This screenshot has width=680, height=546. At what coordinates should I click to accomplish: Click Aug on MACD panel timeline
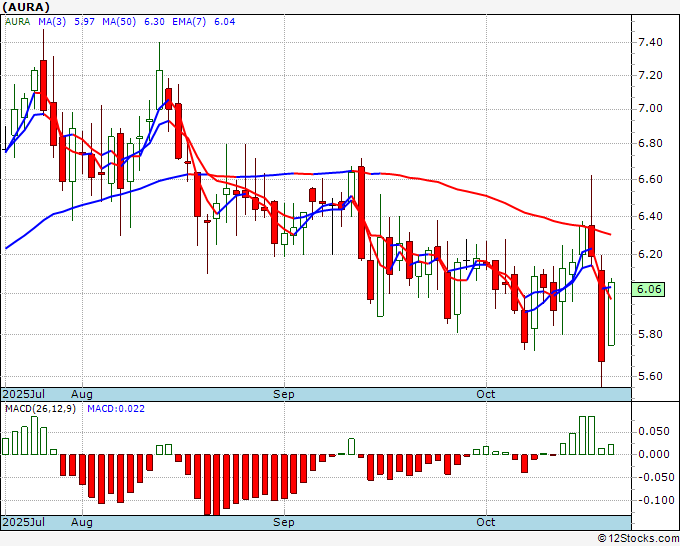coord(82,522)
